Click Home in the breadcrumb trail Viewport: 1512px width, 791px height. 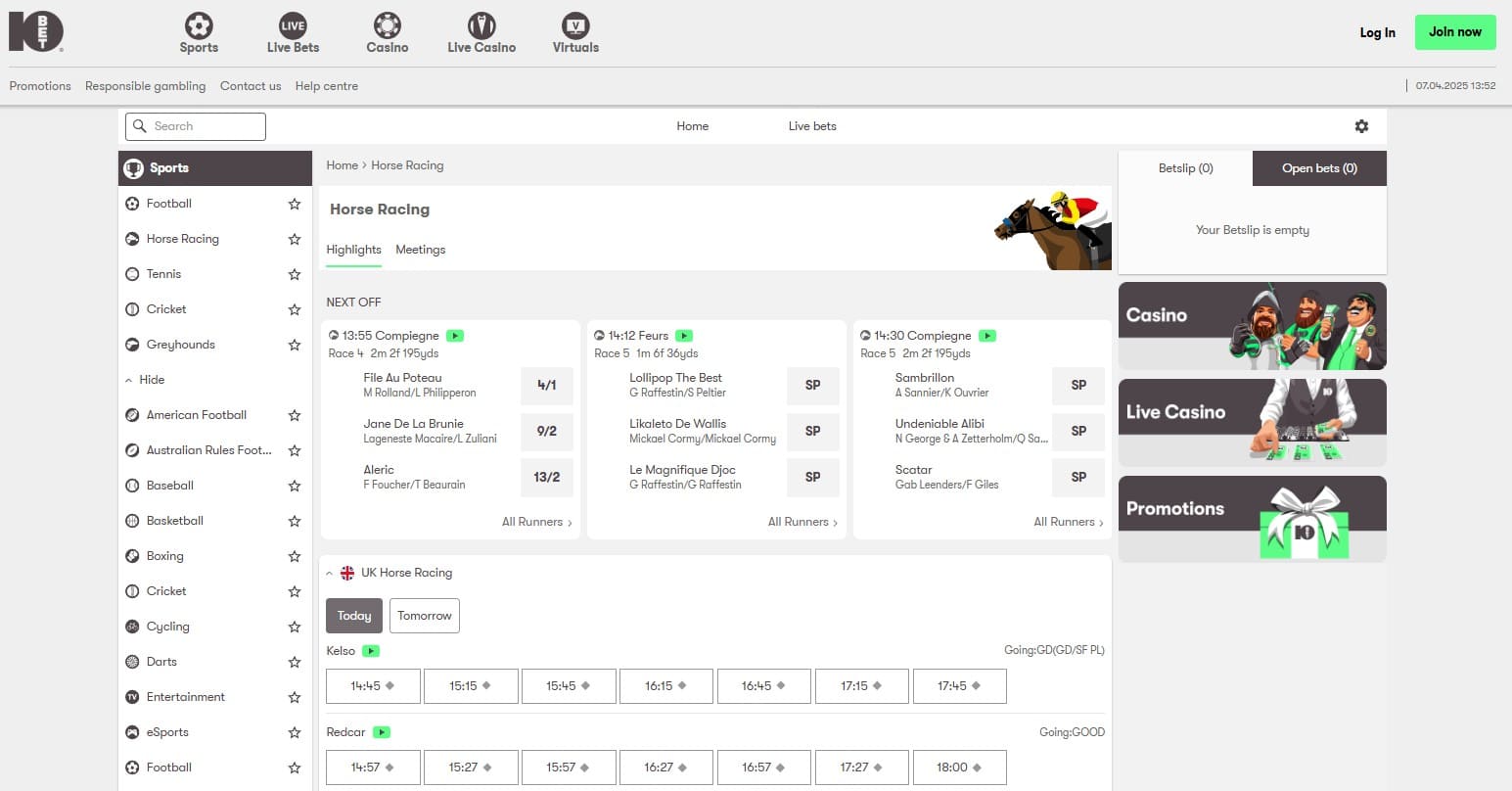[x=342, y=165]
